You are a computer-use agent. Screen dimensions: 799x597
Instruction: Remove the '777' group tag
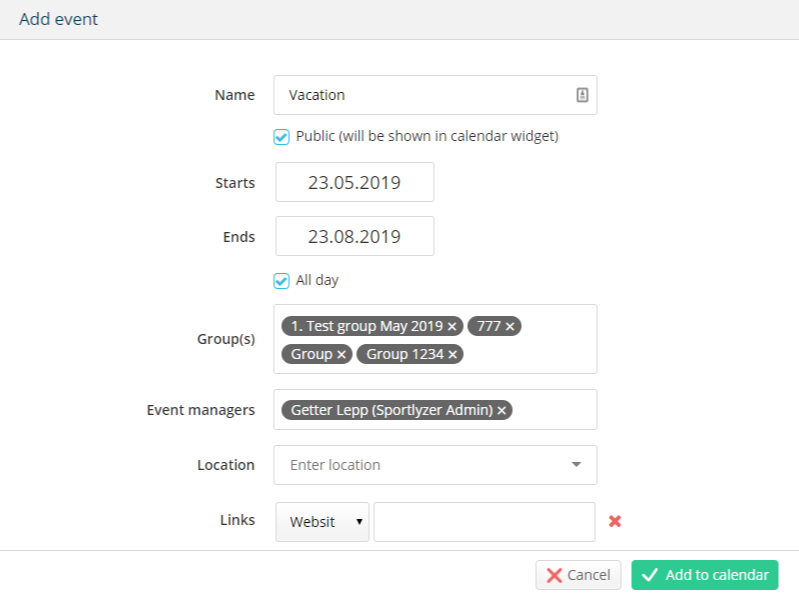click(510, 327)
